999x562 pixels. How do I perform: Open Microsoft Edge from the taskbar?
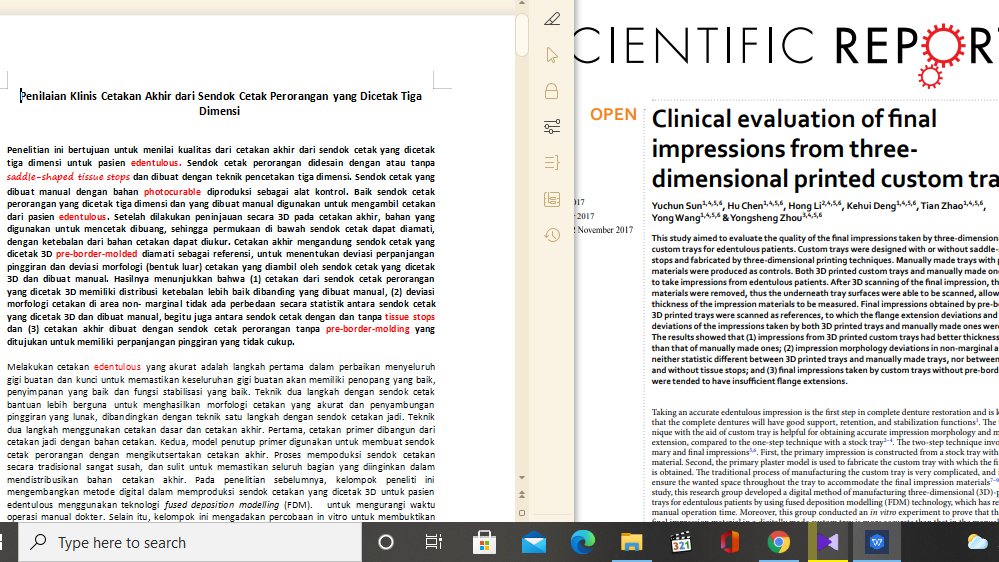tap(582, 542)
